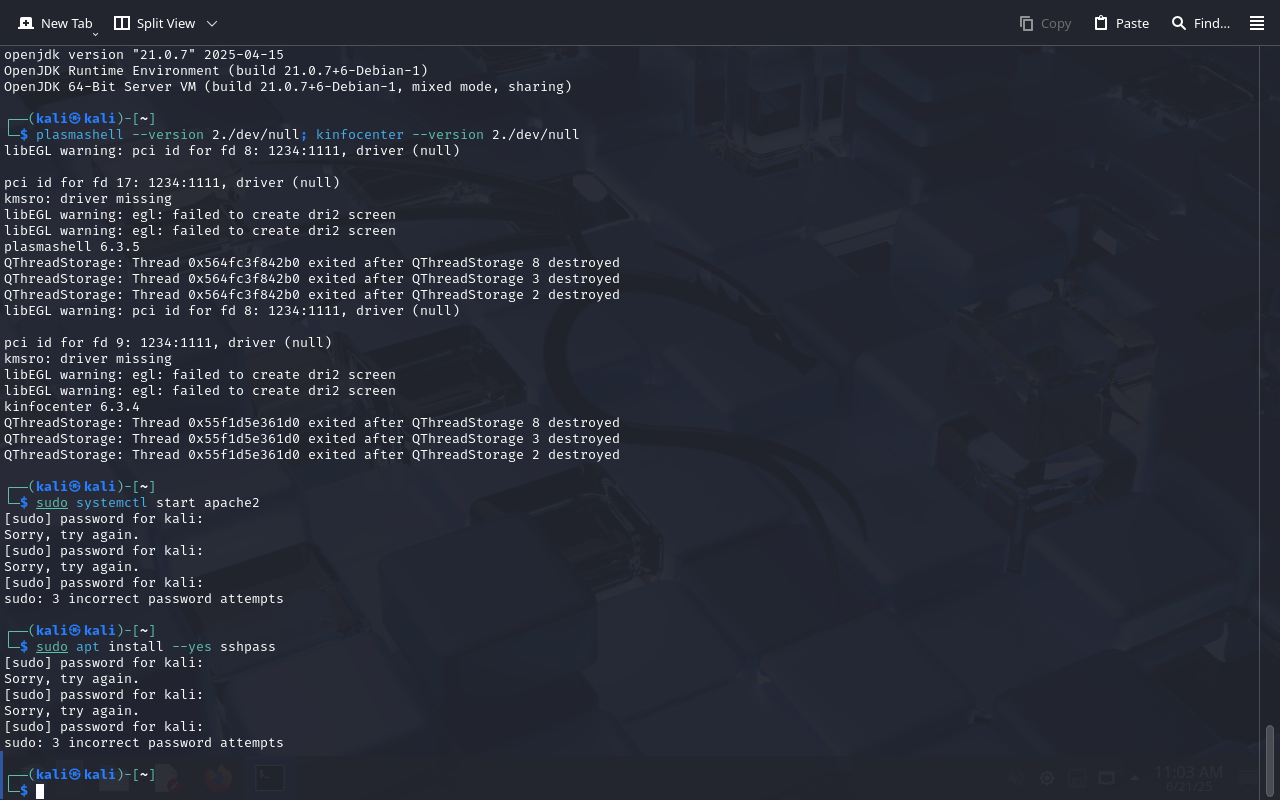Click the 'pci id for fd 9' line
Screen dimensions: 1280x800
pos(168,343)
